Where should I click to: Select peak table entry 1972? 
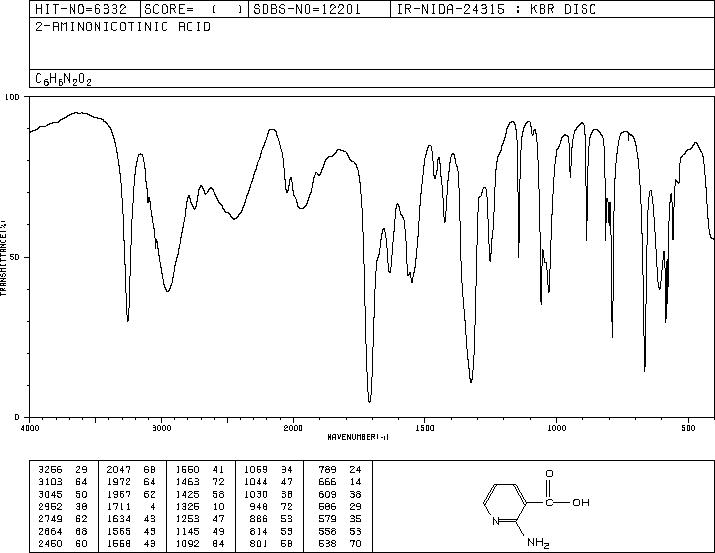[119, 482]
